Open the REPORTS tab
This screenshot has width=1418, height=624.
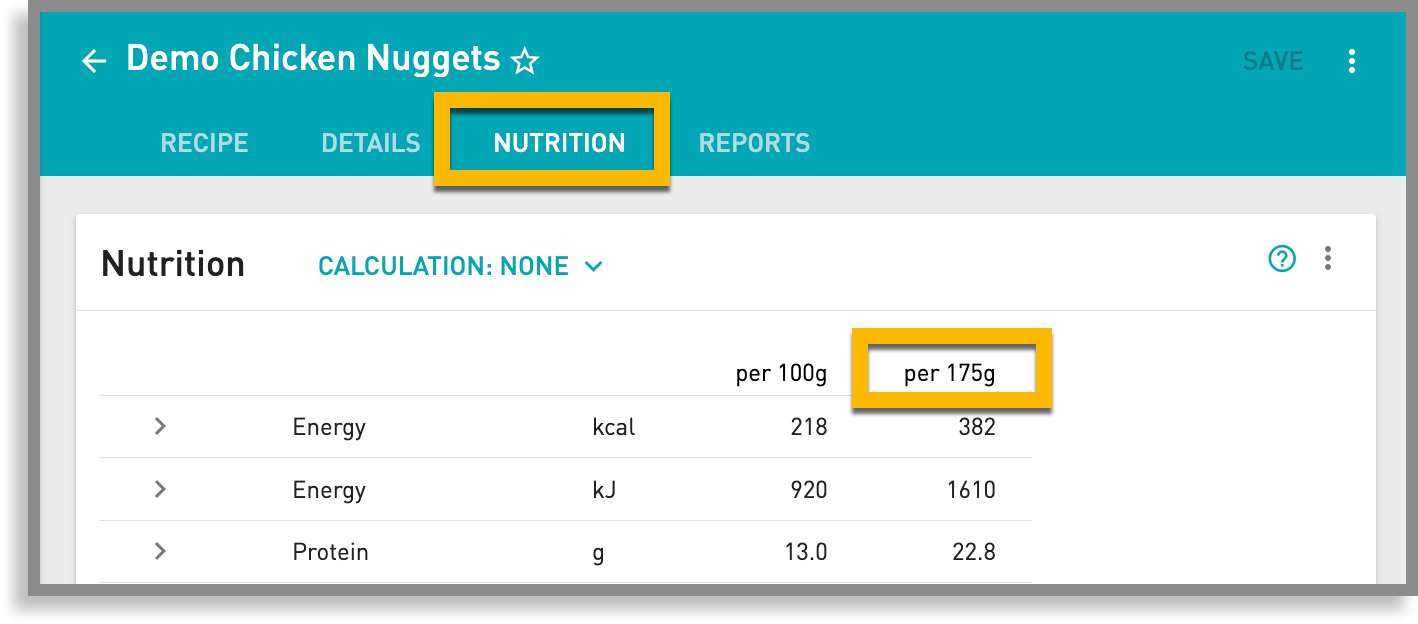click(754, 142)
